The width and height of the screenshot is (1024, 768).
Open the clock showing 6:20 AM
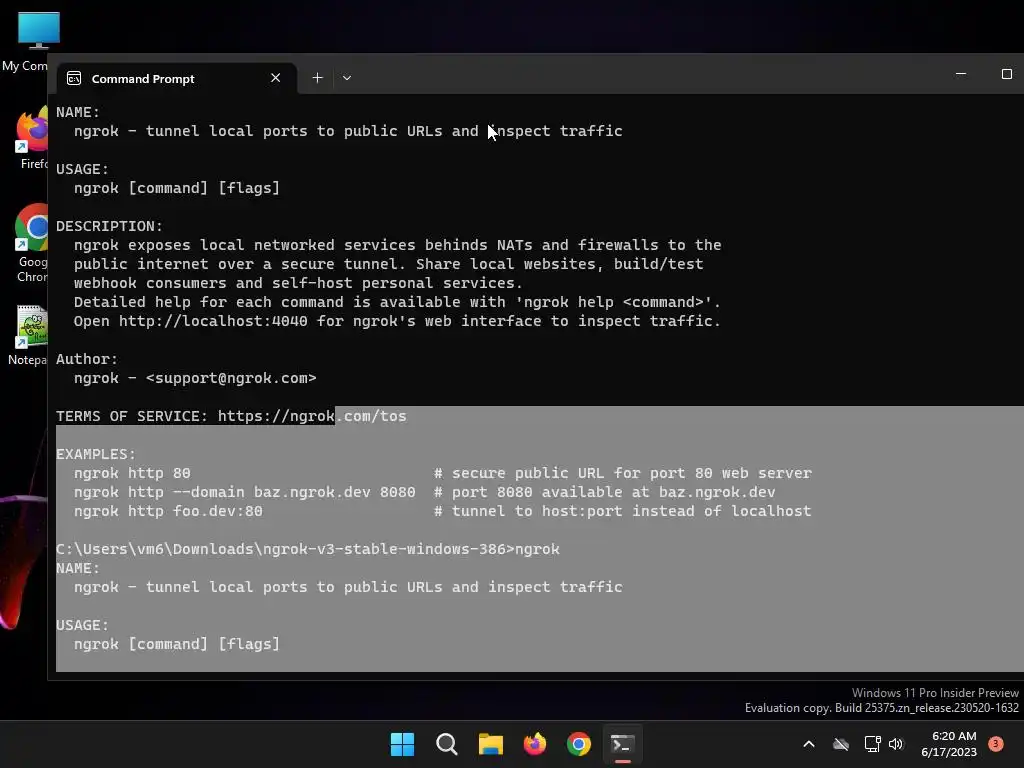point(949,744)
